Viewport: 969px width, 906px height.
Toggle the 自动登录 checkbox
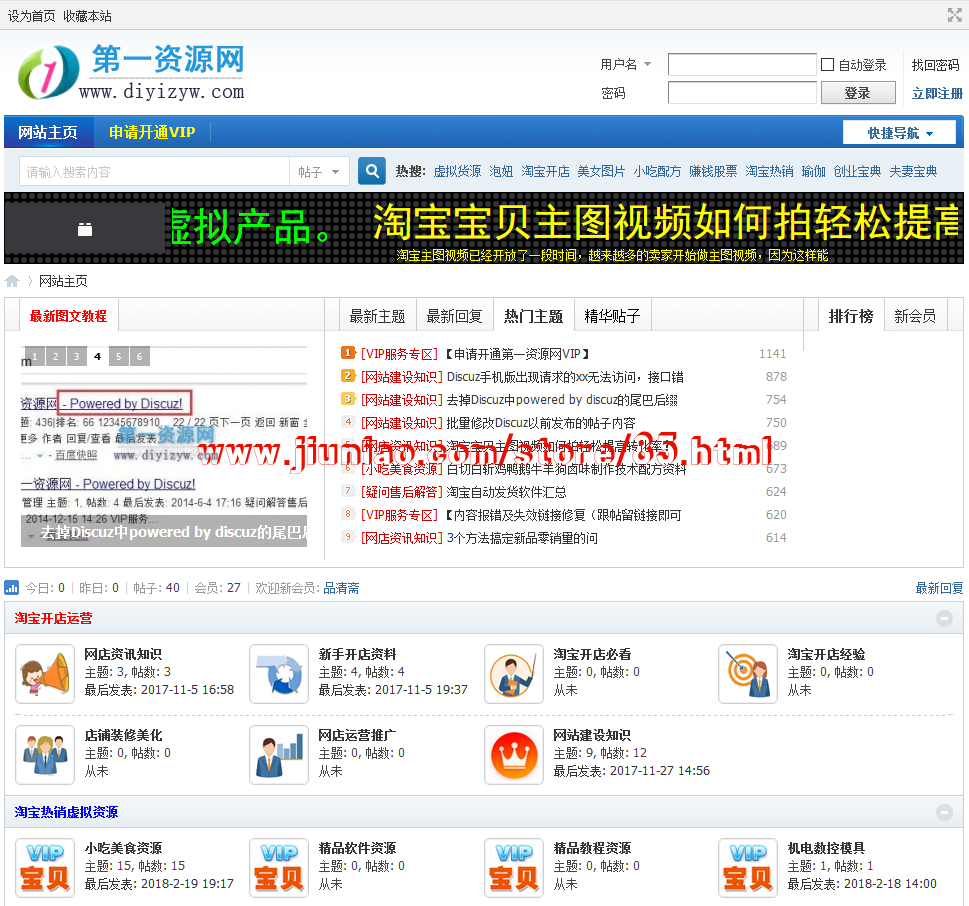827,64
